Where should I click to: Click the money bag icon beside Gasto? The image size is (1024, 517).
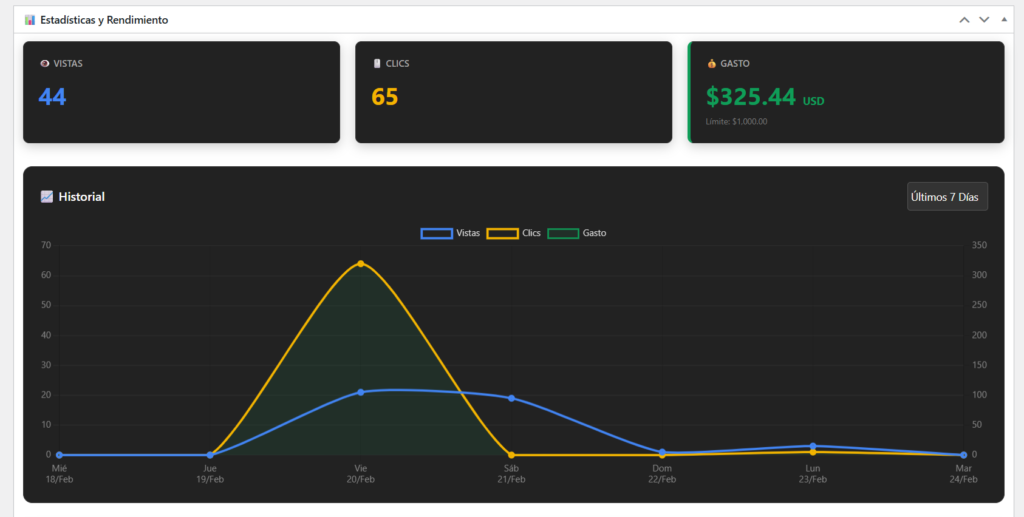click(x=711, y=64)
